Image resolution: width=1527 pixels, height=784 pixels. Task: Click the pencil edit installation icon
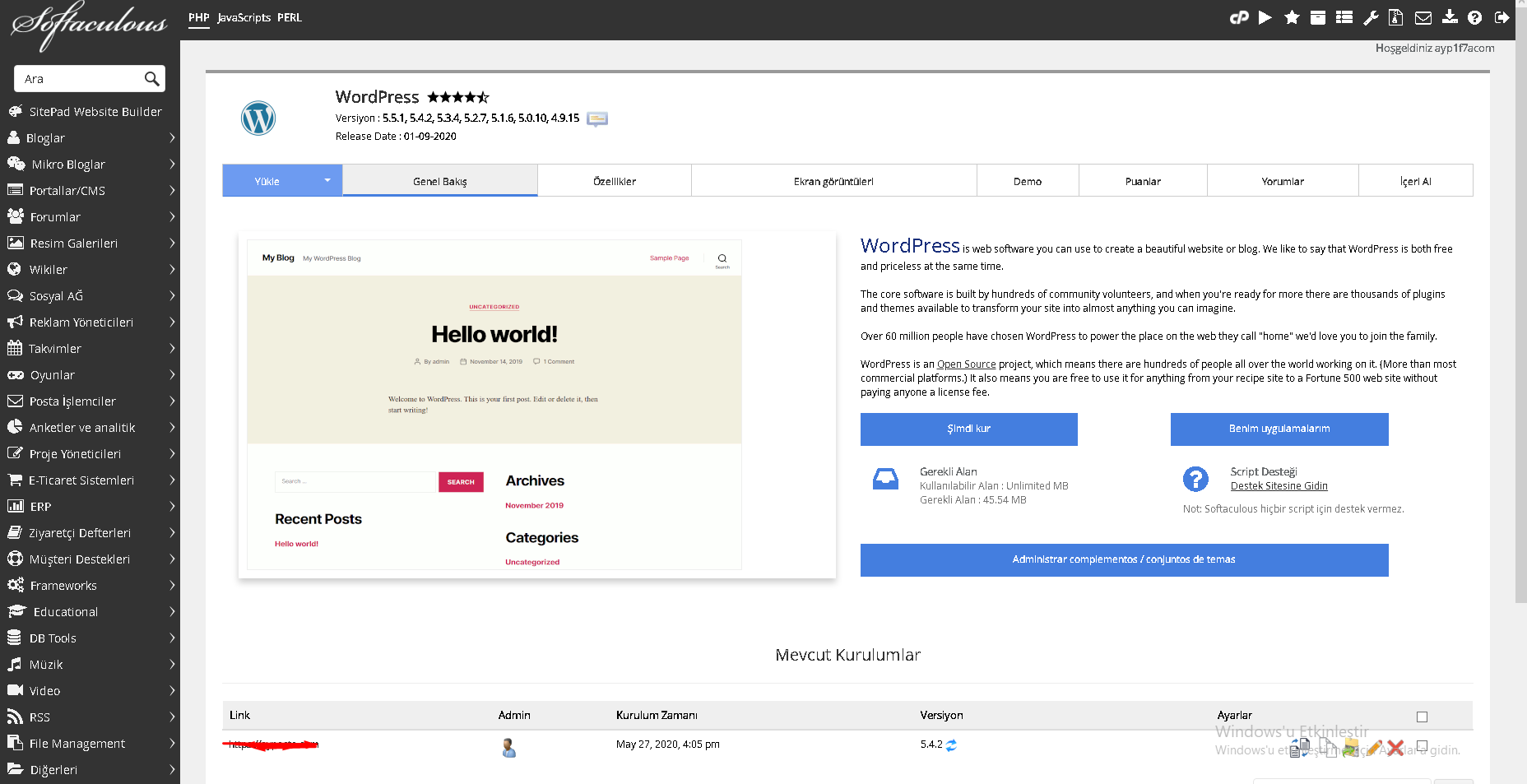[1374, 748]
